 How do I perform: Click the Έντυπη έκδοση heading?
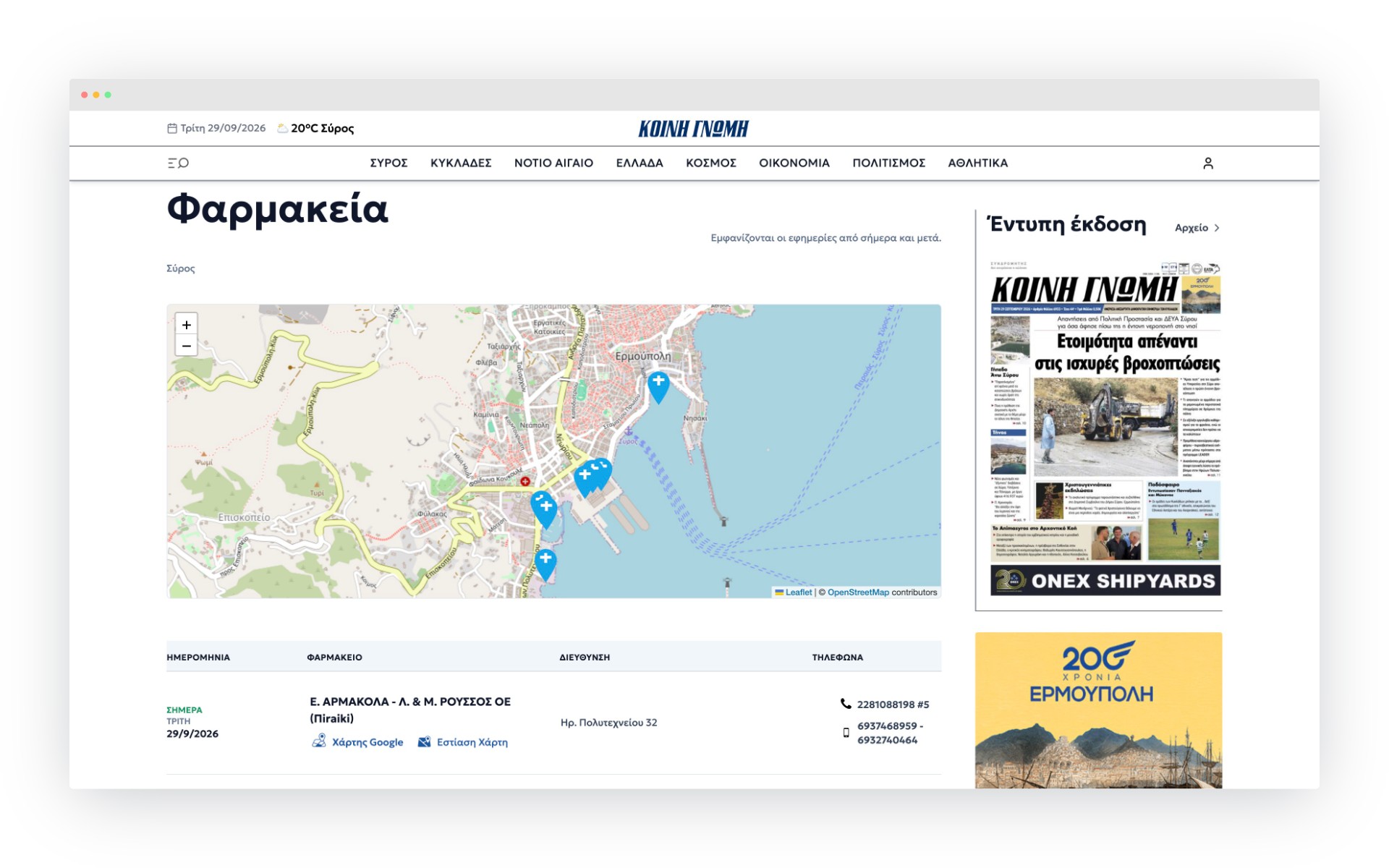(x=1067, y=224)
